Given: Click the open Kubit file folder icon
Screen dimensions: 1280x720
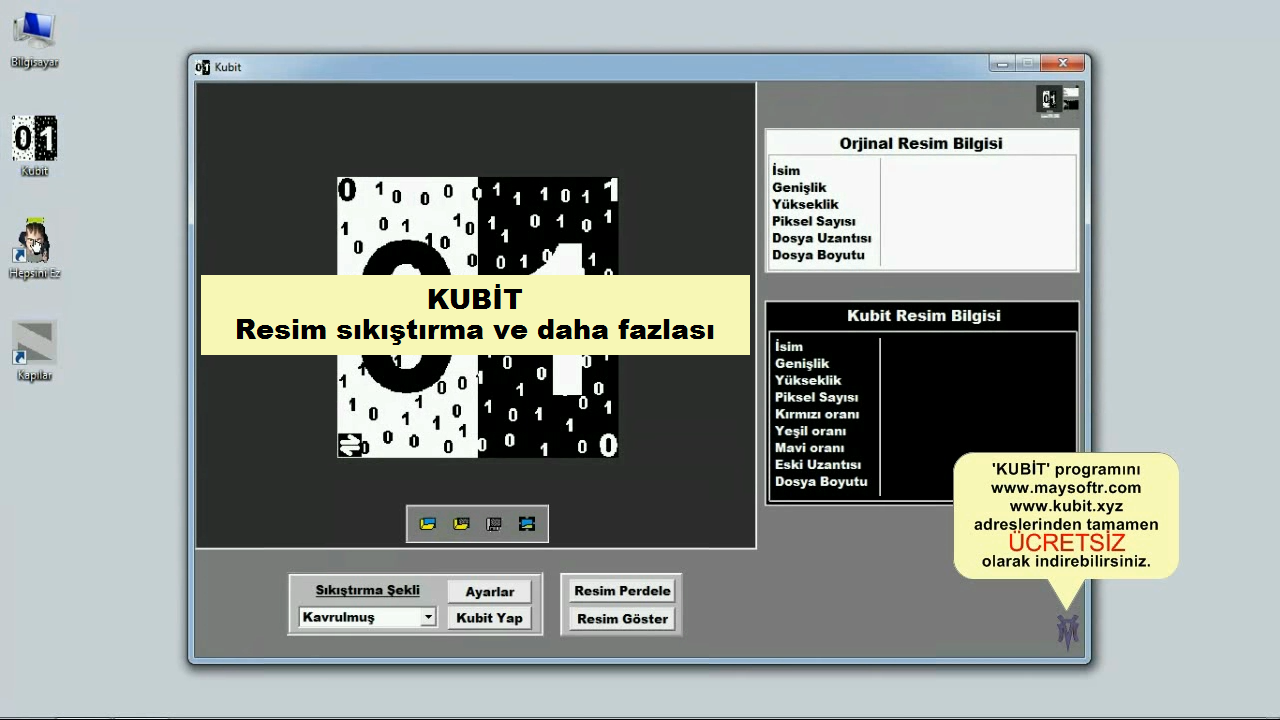Looking at the screenshot, I should click(x=461, y=524).
